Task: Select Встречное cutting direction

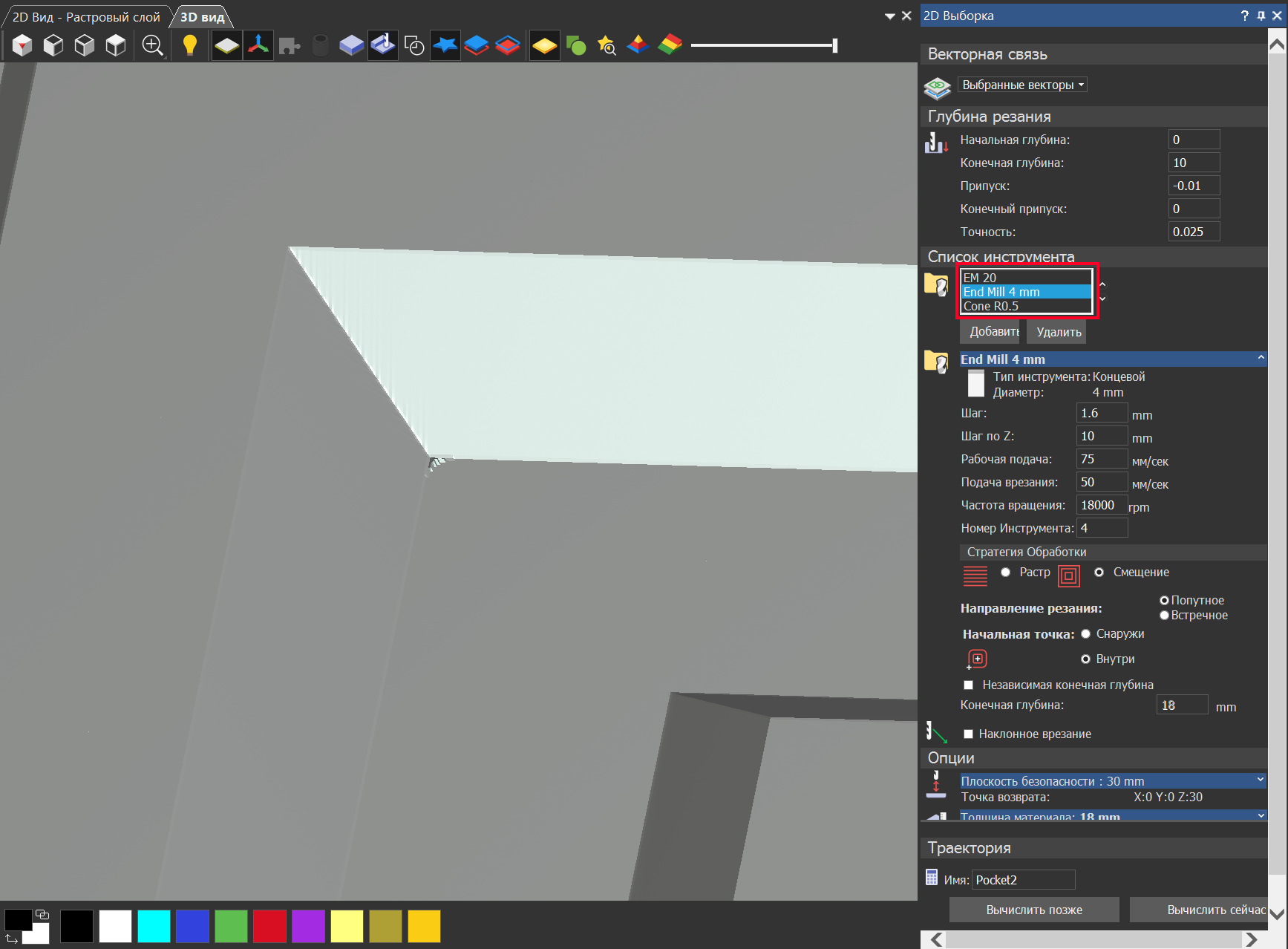Action: 1164,615
